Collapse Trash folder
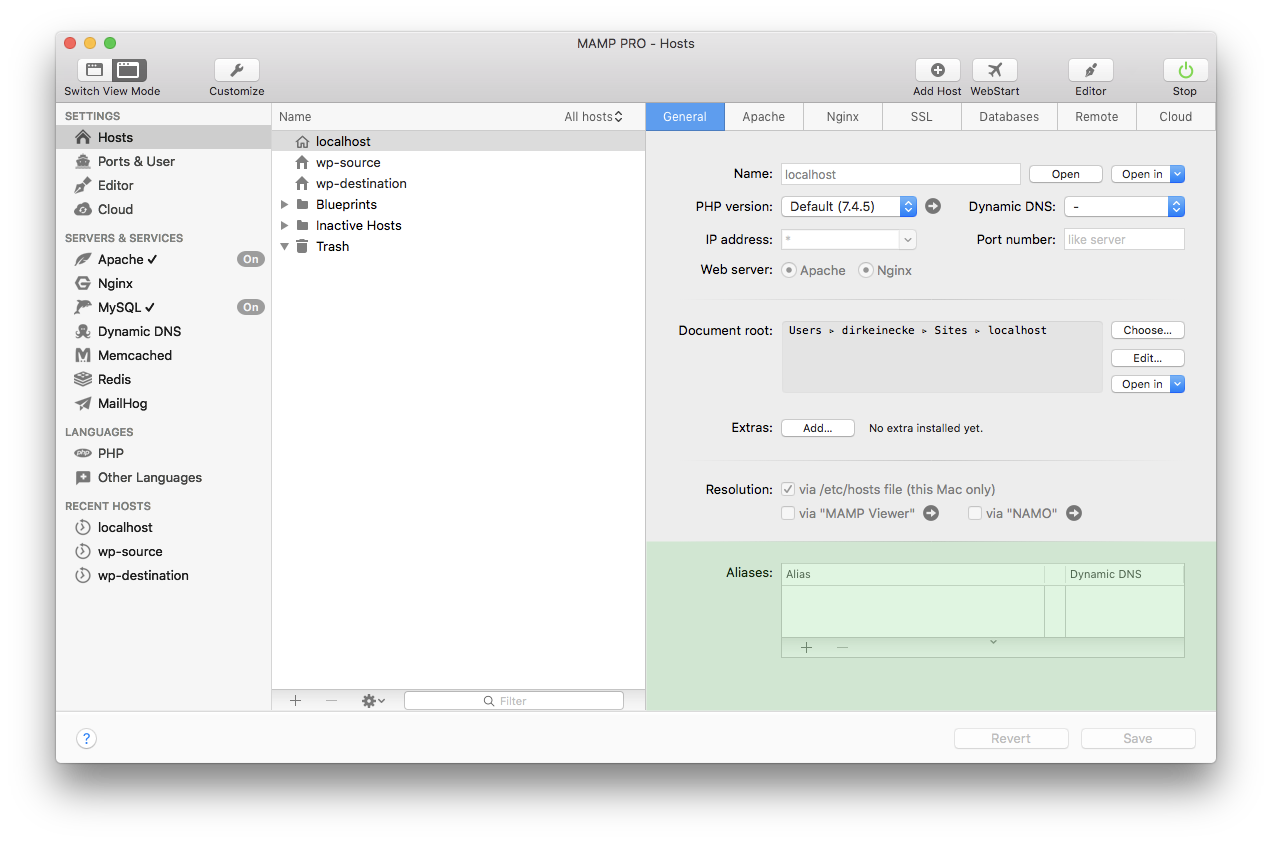Screen dimensions: 1272x843 pyautogui.click(x=285, y=246)
